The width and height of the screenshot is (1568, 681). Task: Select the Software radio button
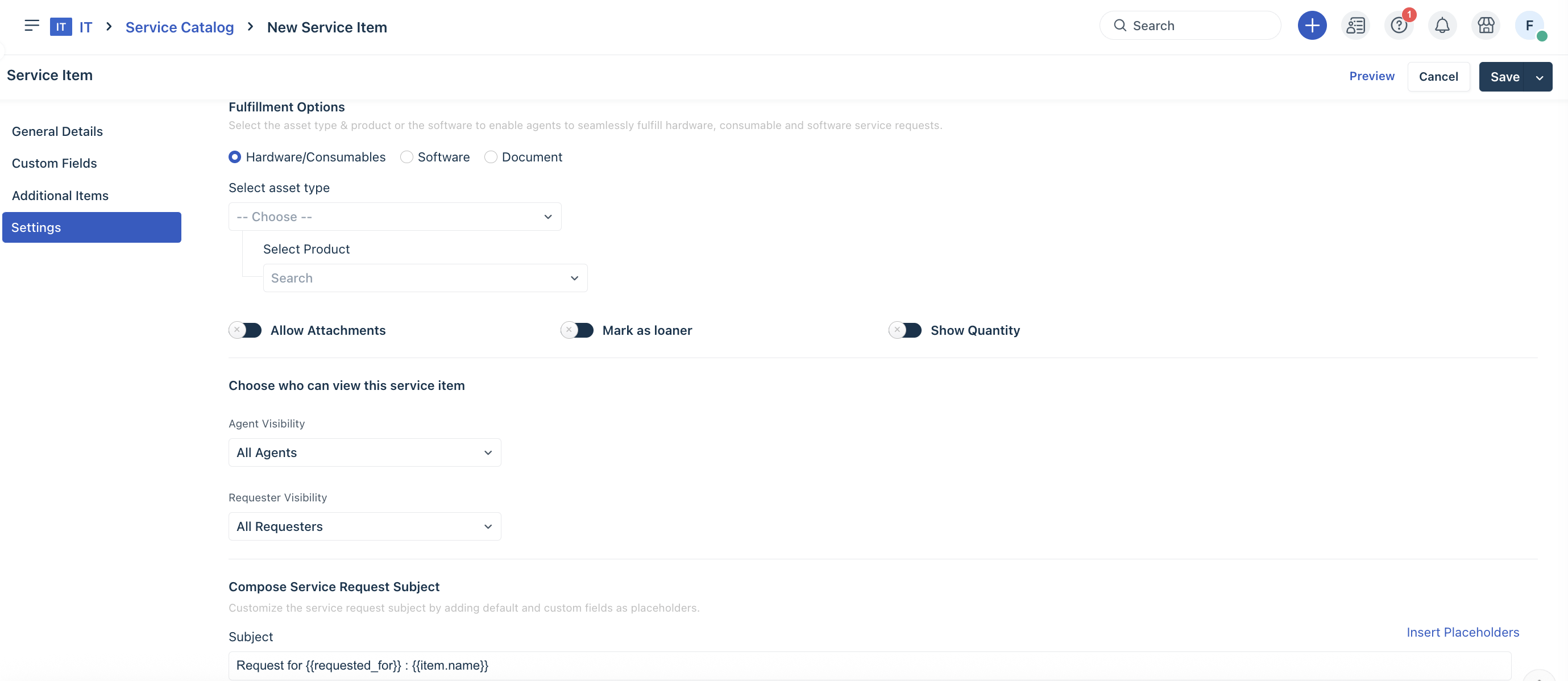(406, 157)
